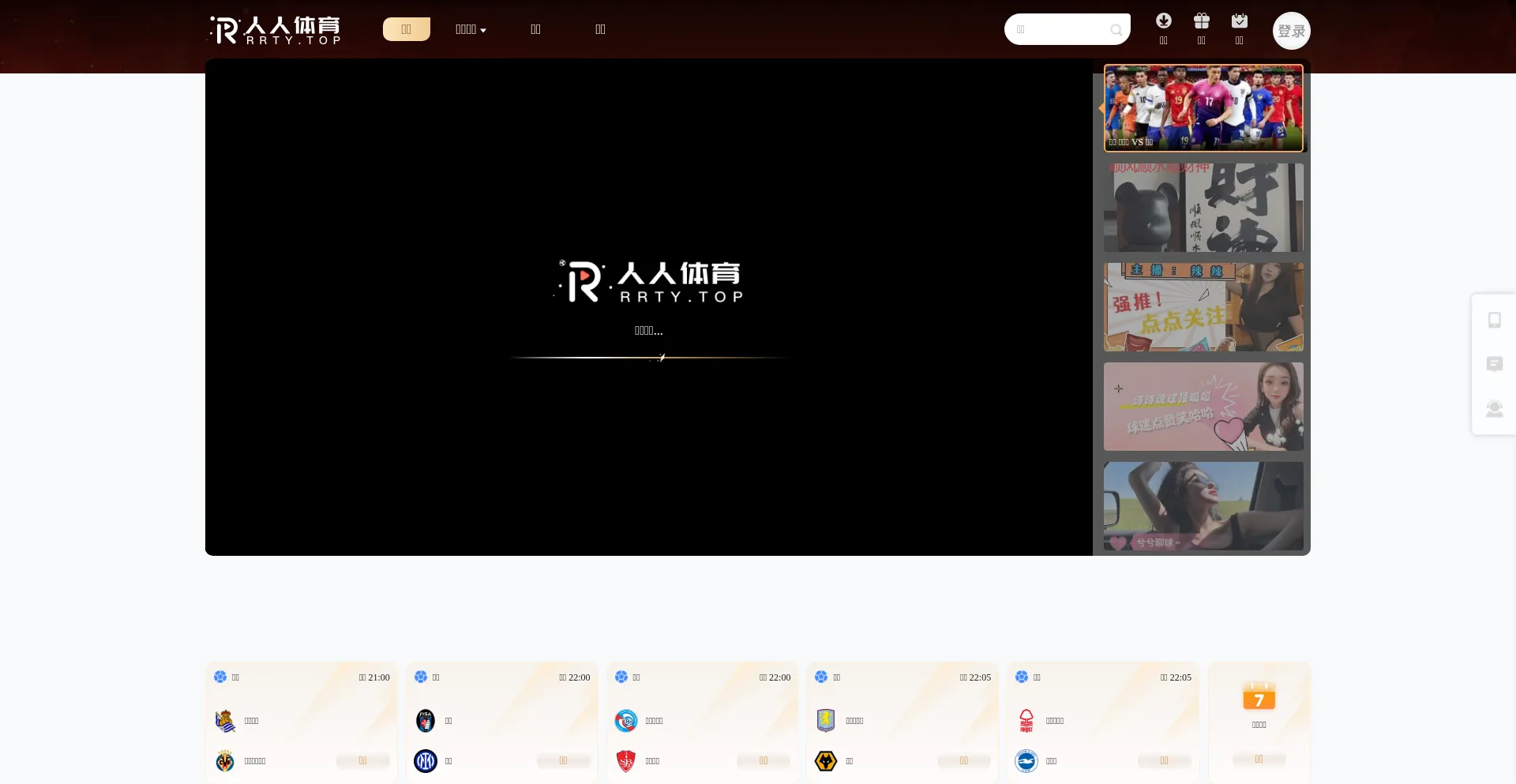
Task: Click the loading progress bar in video player
Action: [647, 358]
